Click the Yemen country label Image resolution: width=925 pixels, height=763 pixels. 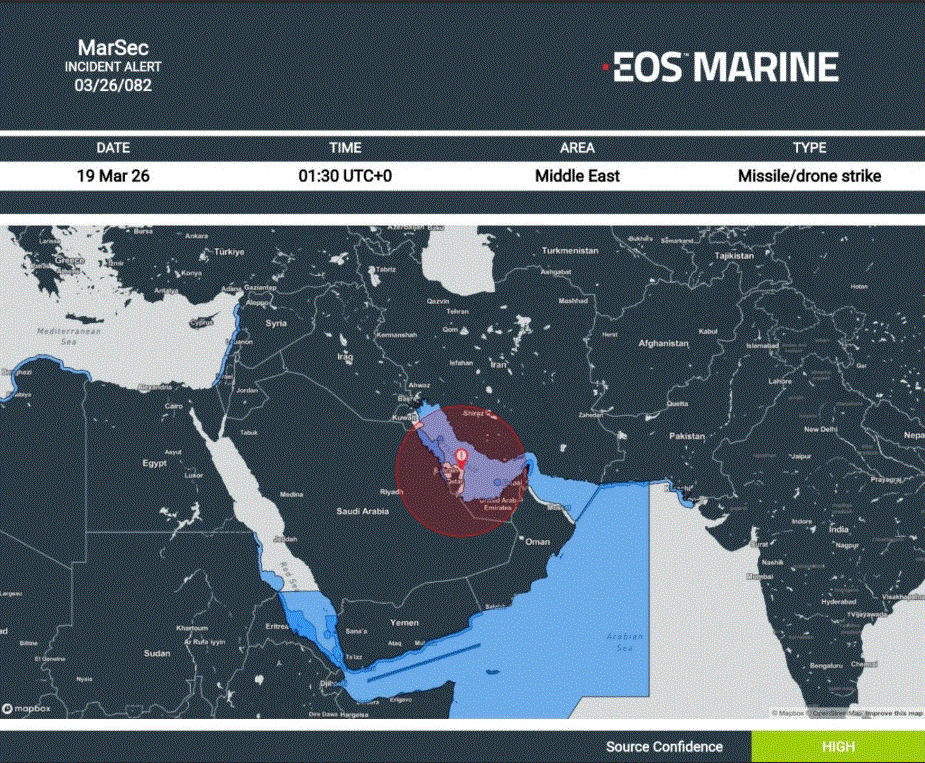(x=404, y=622)
